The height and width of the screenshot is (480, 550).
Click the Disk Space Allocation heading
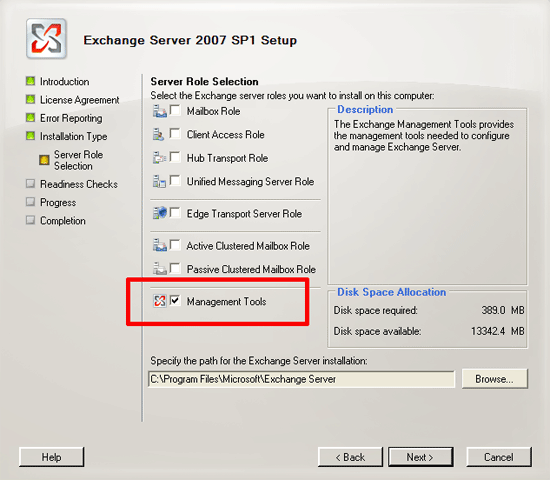391,292
